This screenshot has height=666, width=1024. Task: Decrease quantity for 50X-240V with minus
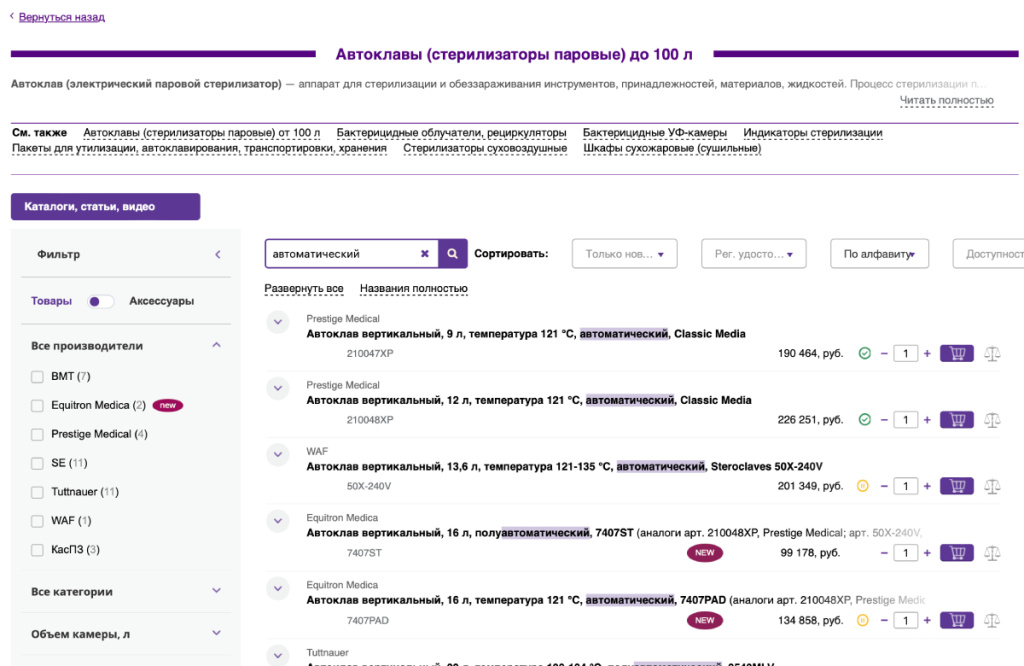tap(884, 486)
